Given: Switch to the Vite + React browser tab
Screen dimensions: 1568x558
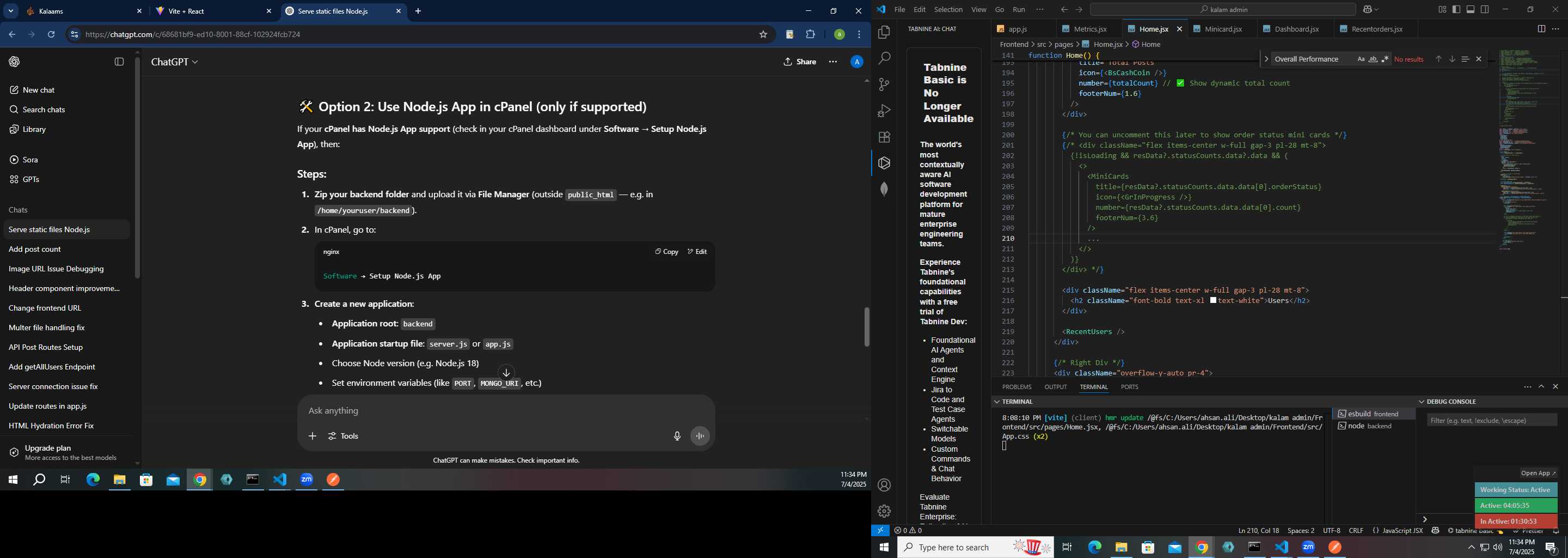Looking at the screenshot, I should [212, 11].
